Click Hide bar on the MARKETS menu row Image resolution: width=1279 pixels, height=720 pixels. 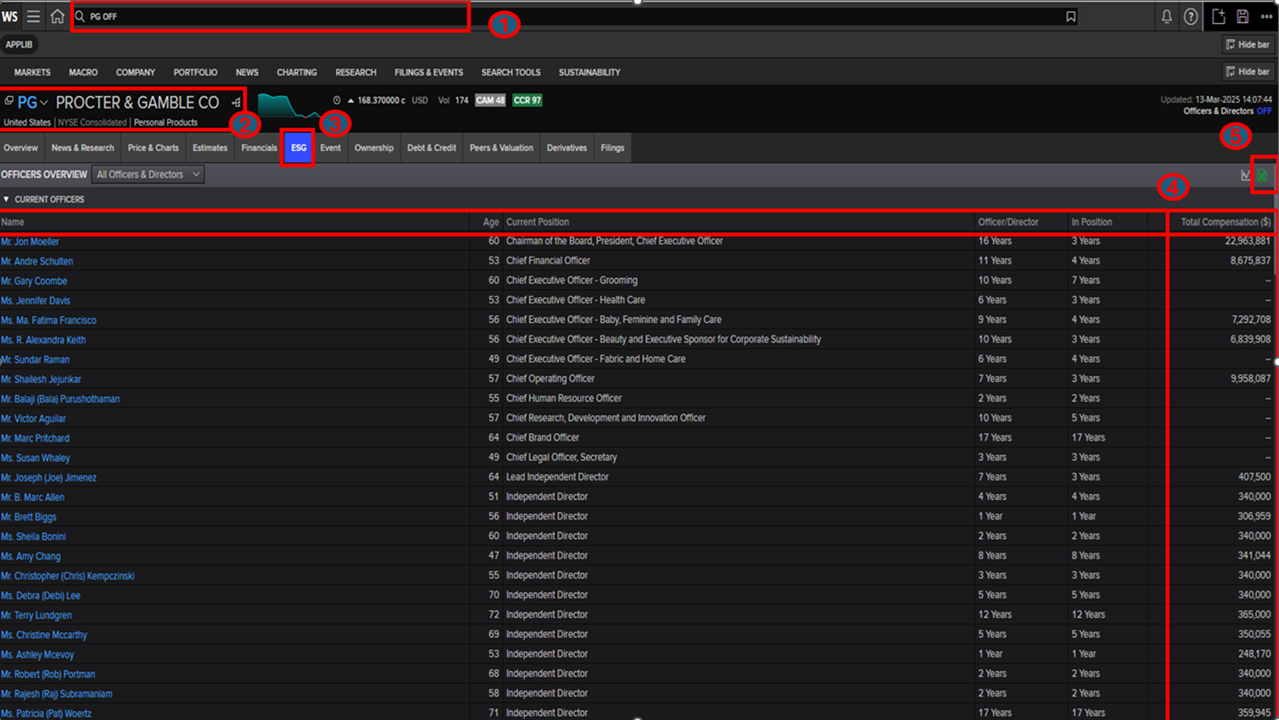click(x=1248, y=72)
